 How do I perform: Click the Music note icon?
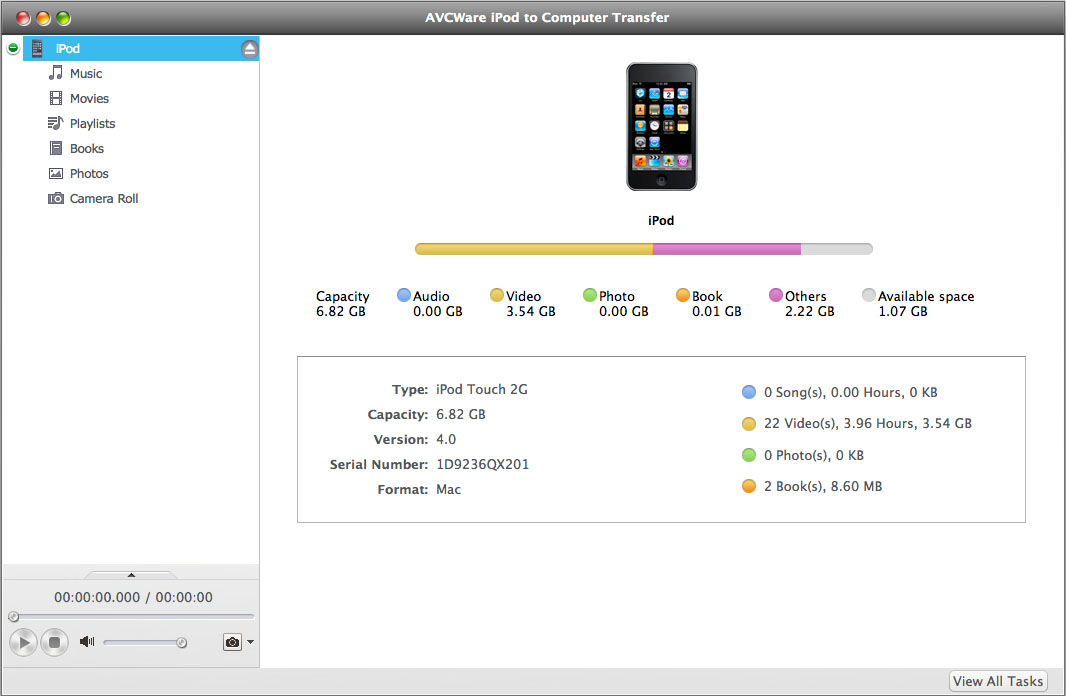(56, 73)
